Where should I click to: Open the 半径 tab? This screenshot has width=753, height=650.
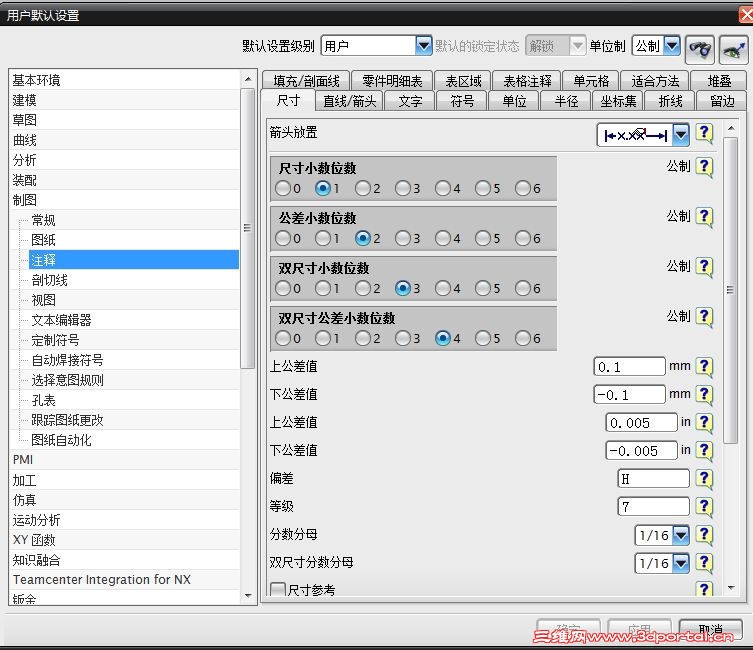pyautogui.click(x=566, y=101)
